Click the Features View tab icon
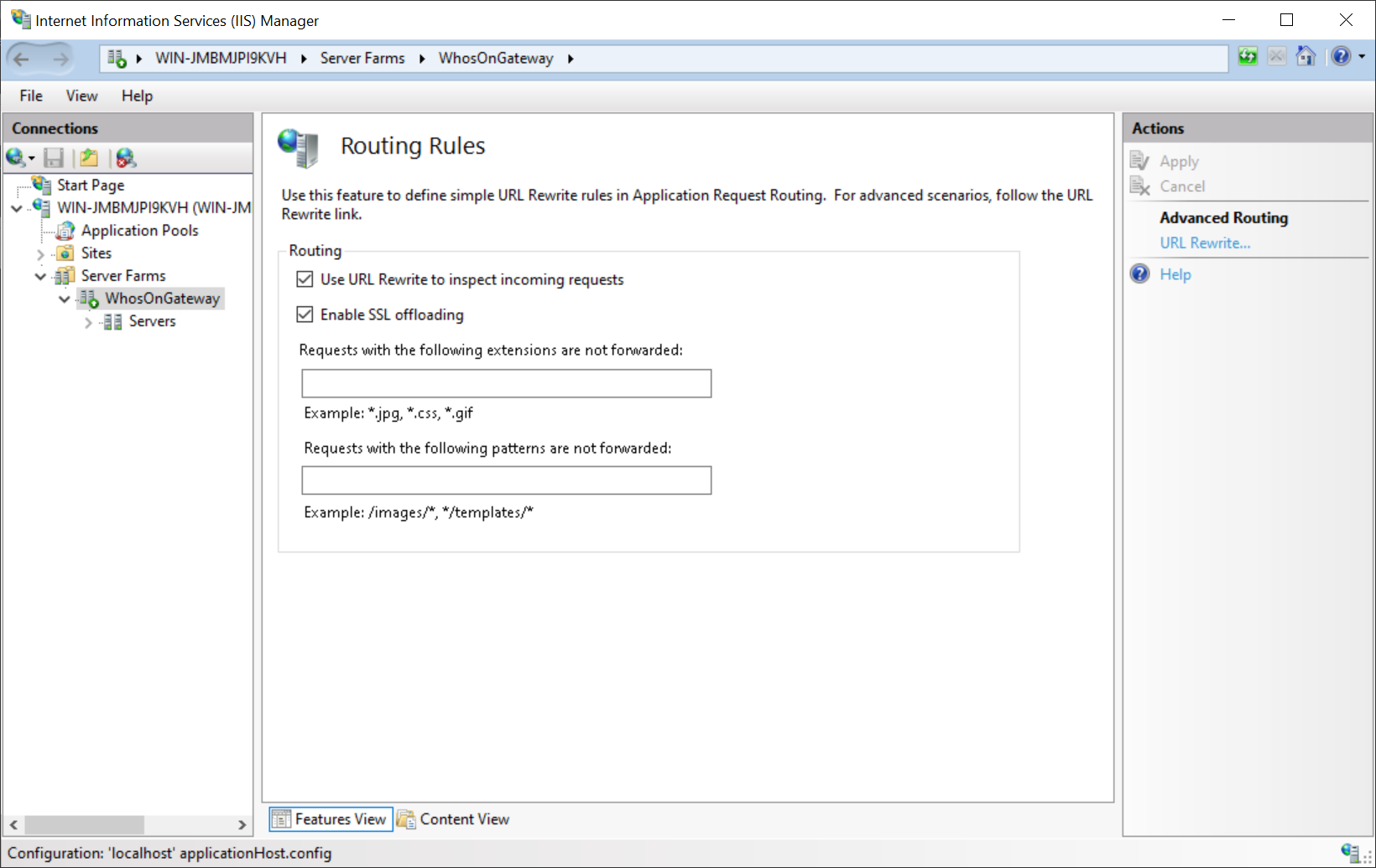Screen dimensions: 1376x868 click(x=281, y=819)
